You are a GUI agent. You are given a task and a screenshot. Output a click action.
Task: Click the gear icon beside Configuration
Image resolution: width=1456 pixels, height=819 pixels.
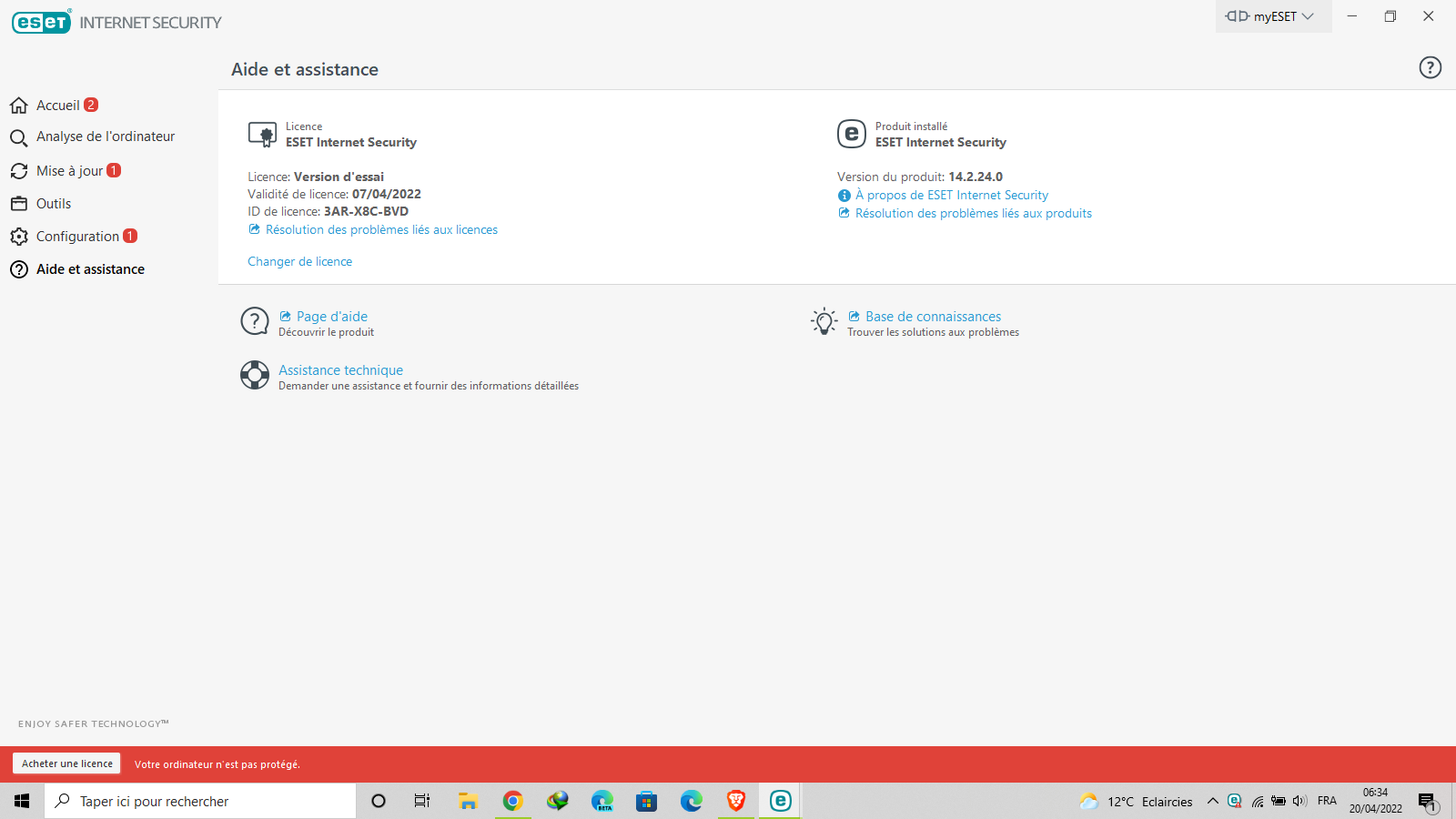coord(19,237)
